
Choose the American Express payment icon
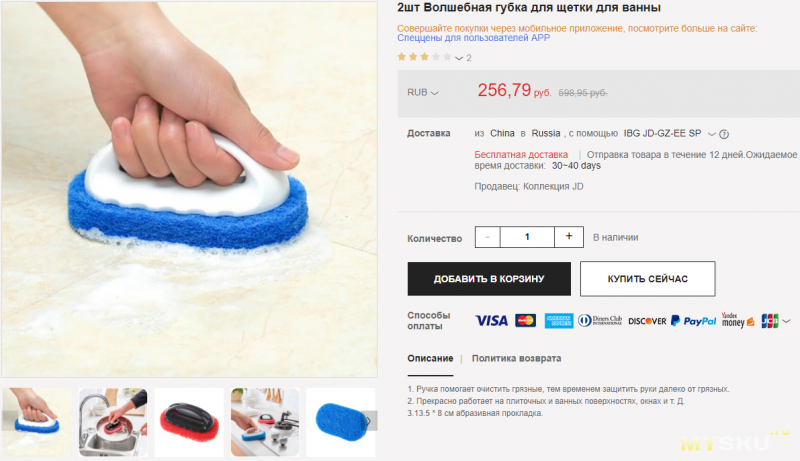tap(559, 321)
